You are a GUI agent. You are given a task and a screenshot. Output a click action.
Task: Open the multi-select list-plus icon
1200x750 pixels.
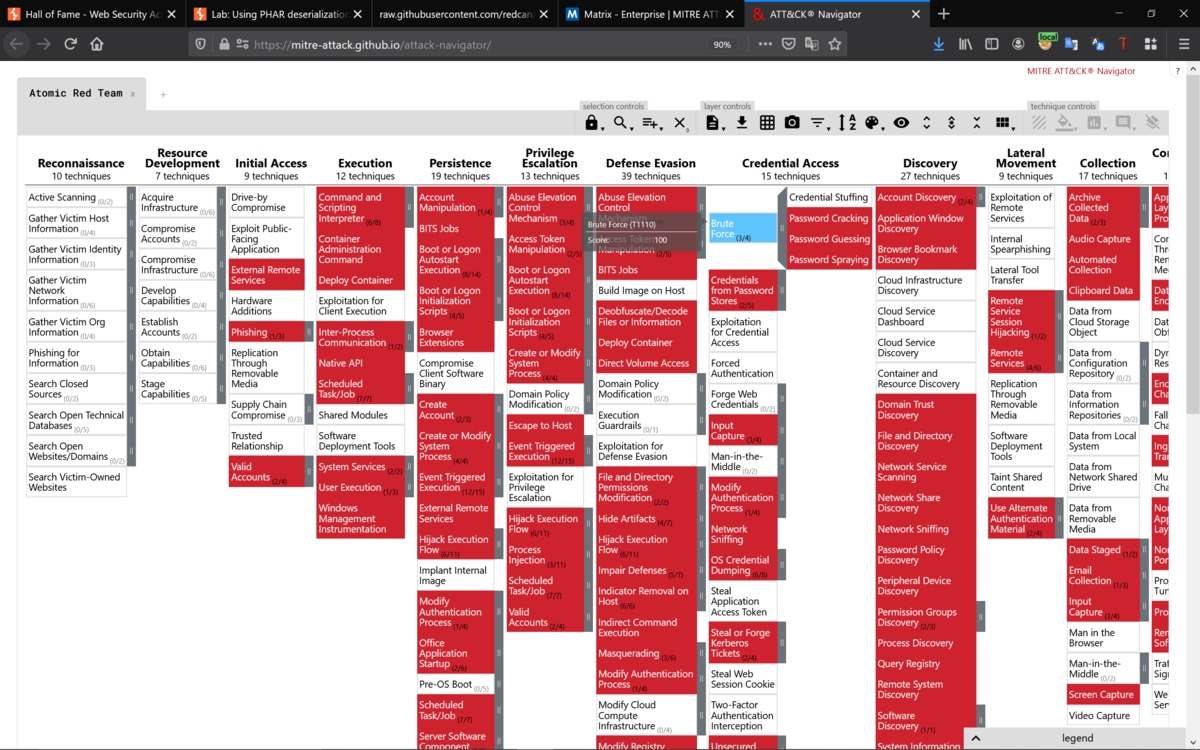click(x=651, y=123)
